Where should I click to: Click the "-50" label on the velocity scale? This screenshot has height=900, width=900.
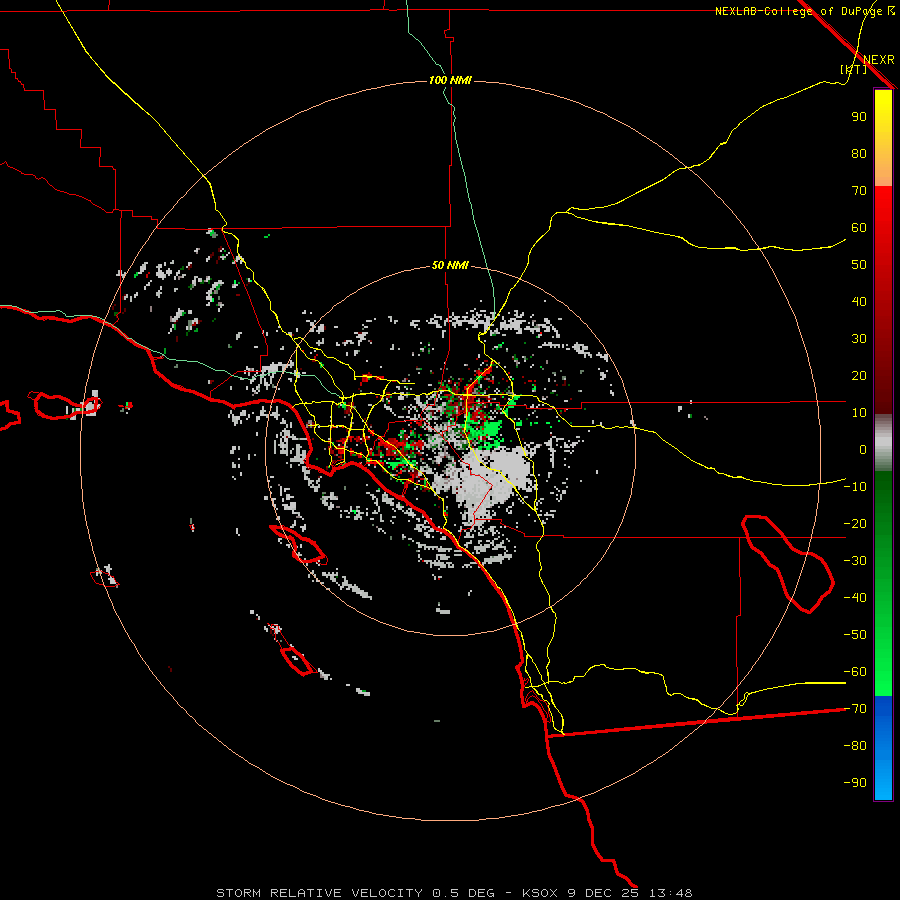pyautogui.click(x=855, y=635)
